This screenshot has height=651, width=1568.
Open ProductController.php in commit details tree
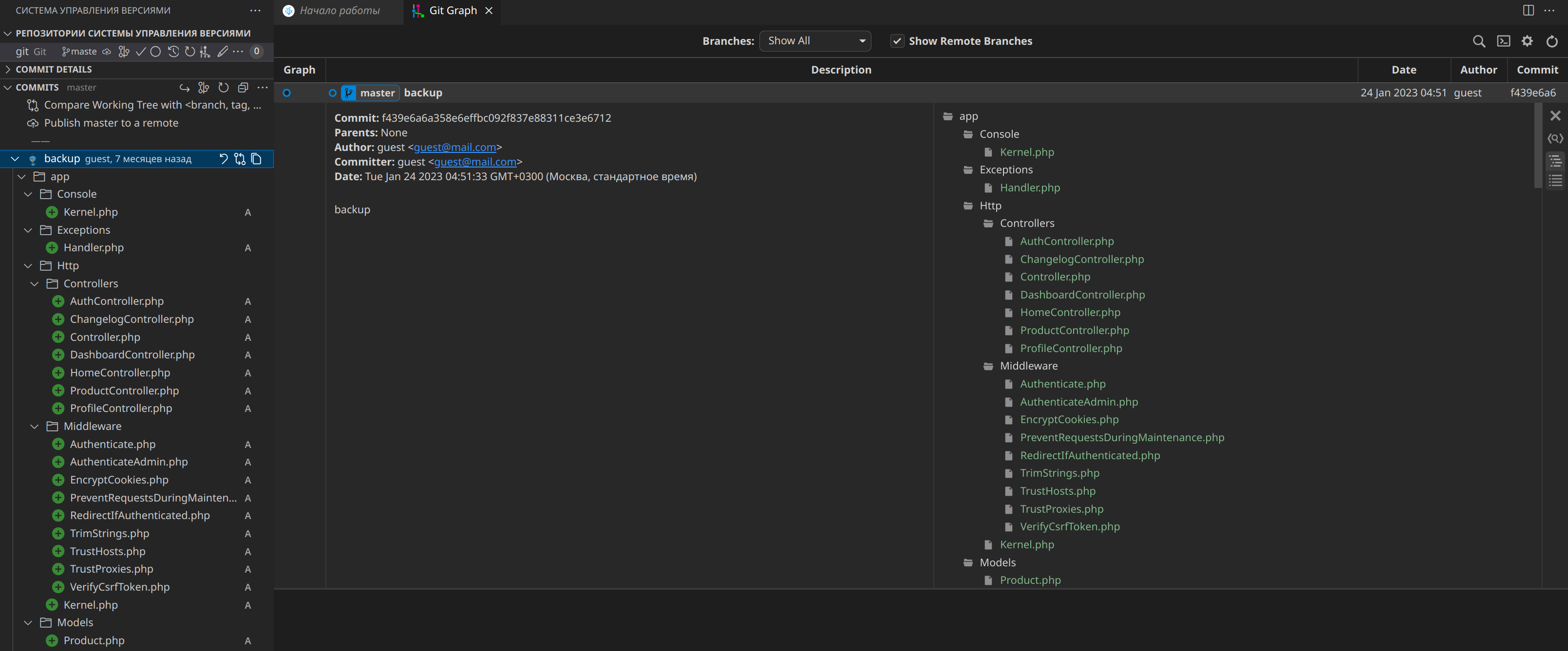click(x=1074, y=330)
